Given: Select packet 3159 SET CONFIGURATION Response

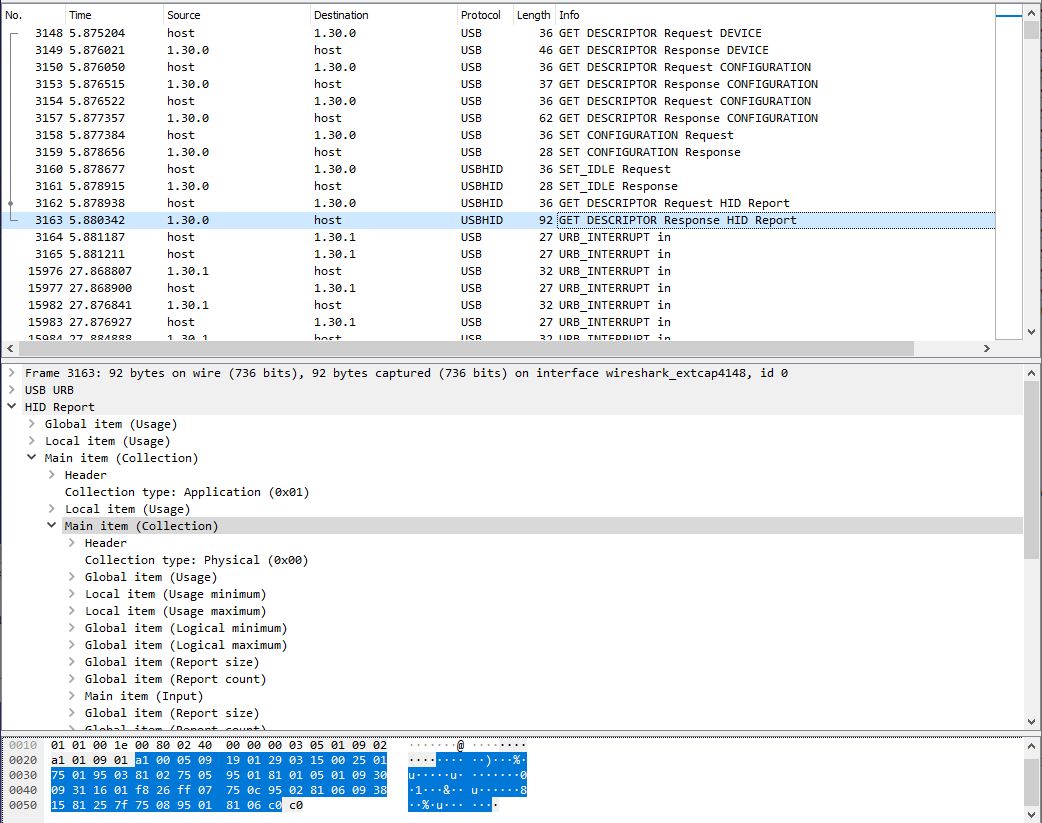Looking at the screenshot, I should click(x=498, y=152).
